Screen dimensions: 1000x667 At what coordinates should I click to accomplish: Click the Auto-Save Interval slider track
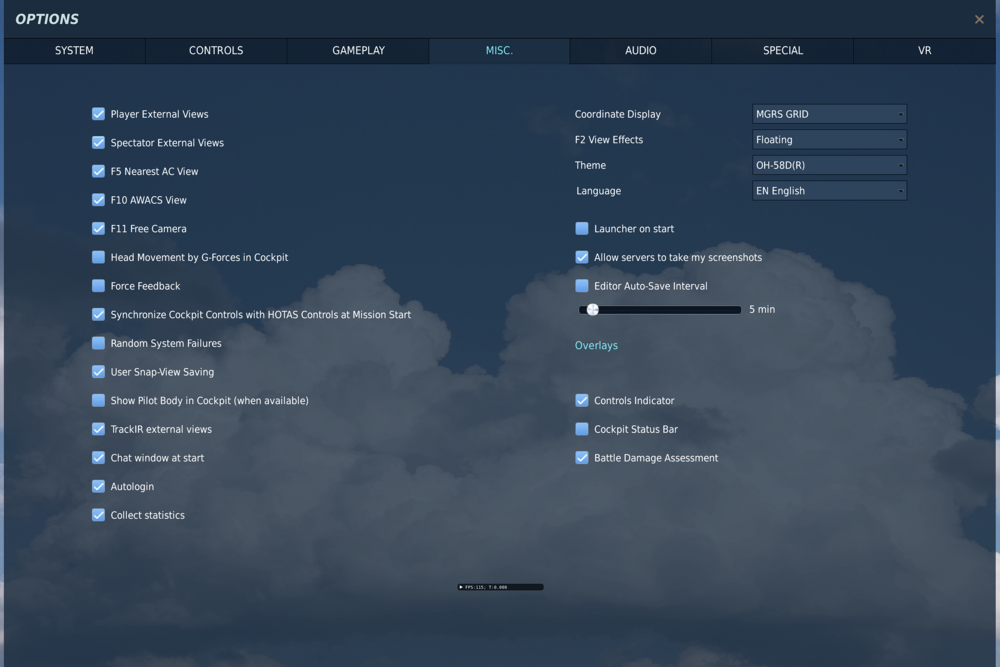pos(660,310)
